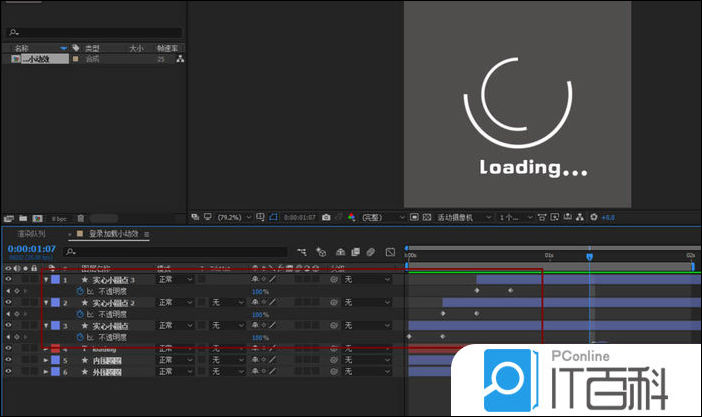Hide layer 1 using its eye icon
Viewport: 702px width, 417px height.
point(8,280)
